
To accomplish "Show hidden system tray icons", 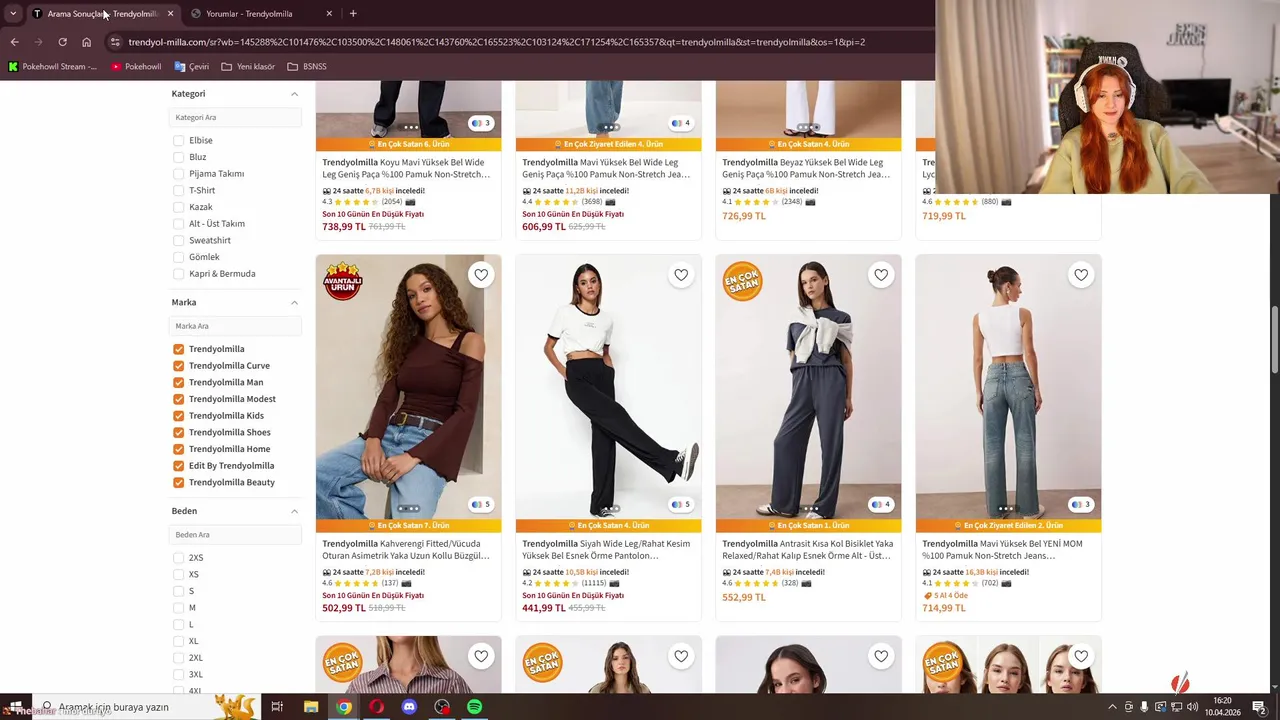I will (1112, 707).
